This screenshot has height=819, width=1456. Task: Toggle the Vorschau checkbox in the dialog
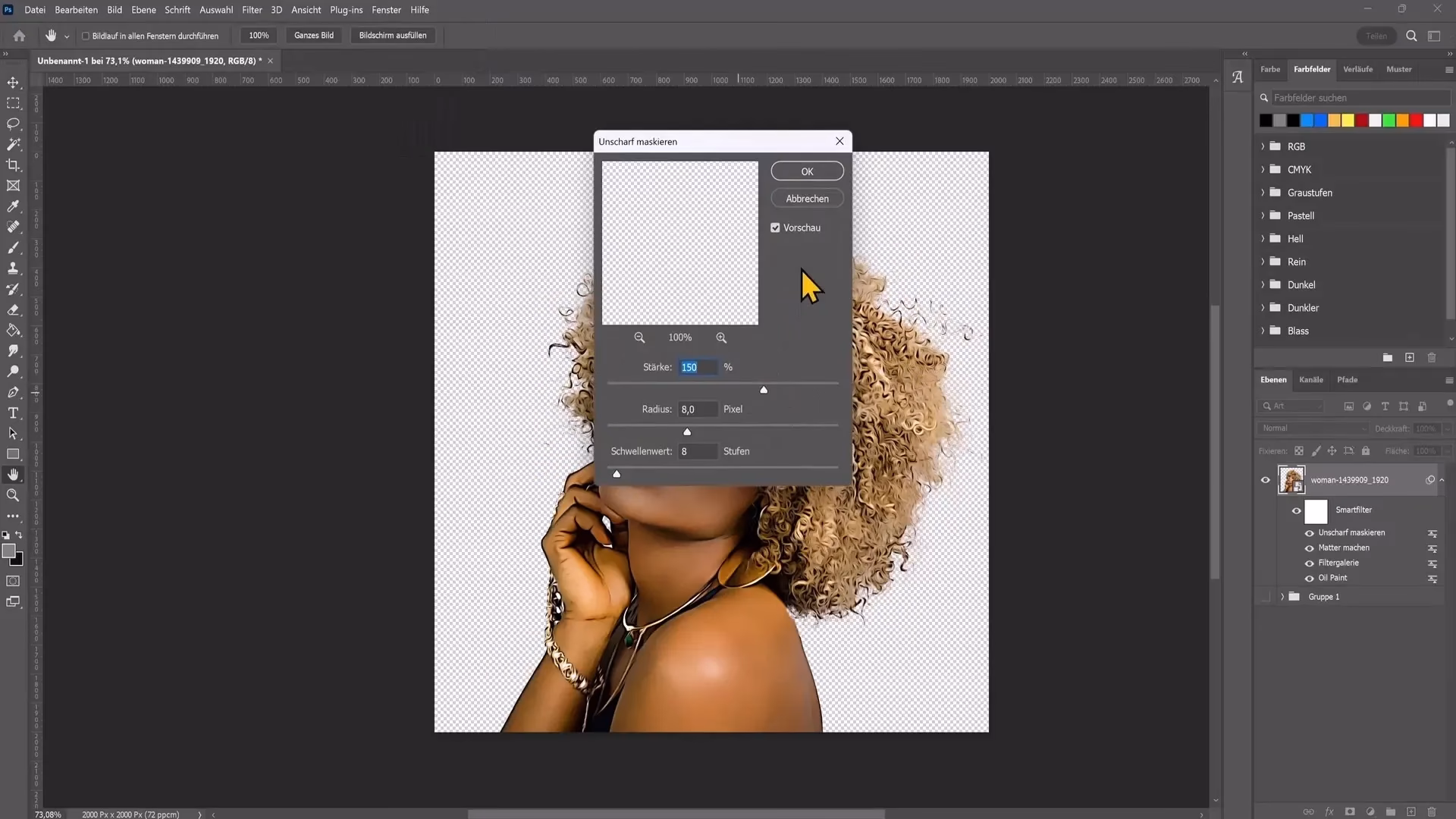click(x=775, y=227)
